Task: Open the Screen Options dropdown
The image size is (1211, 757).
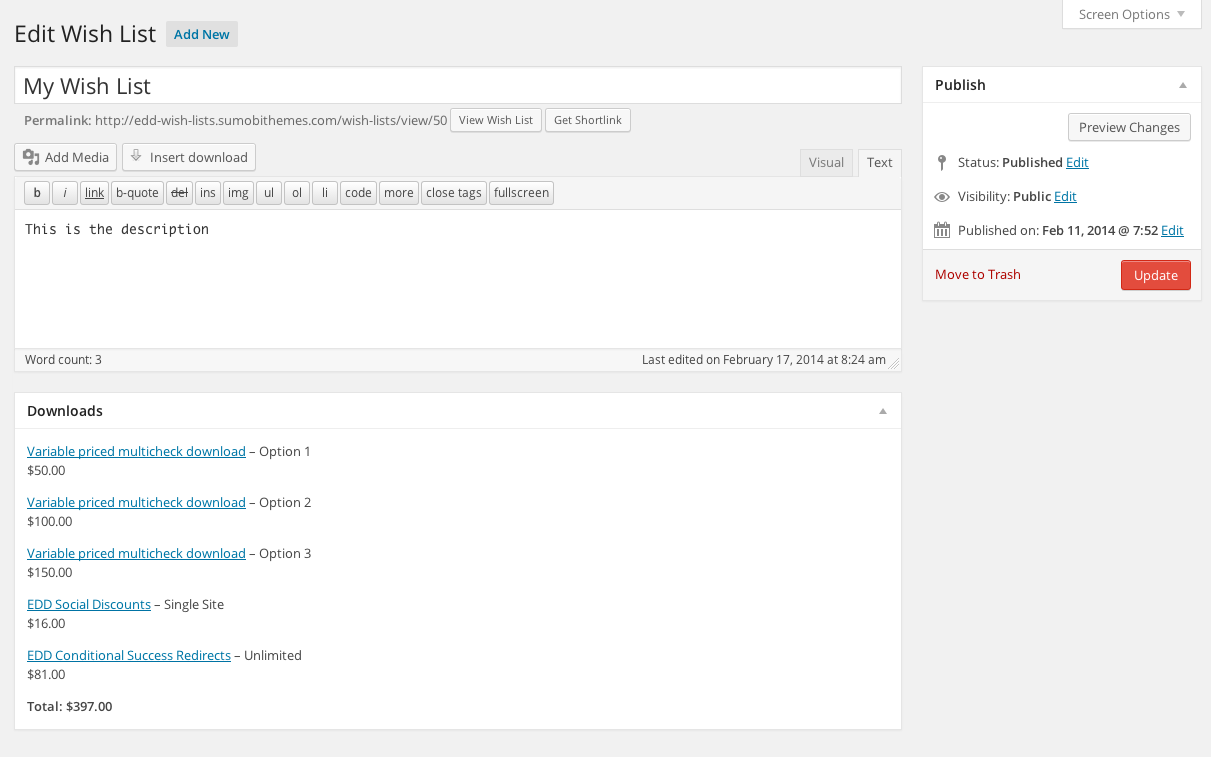Action: [x=1131, y=14]
